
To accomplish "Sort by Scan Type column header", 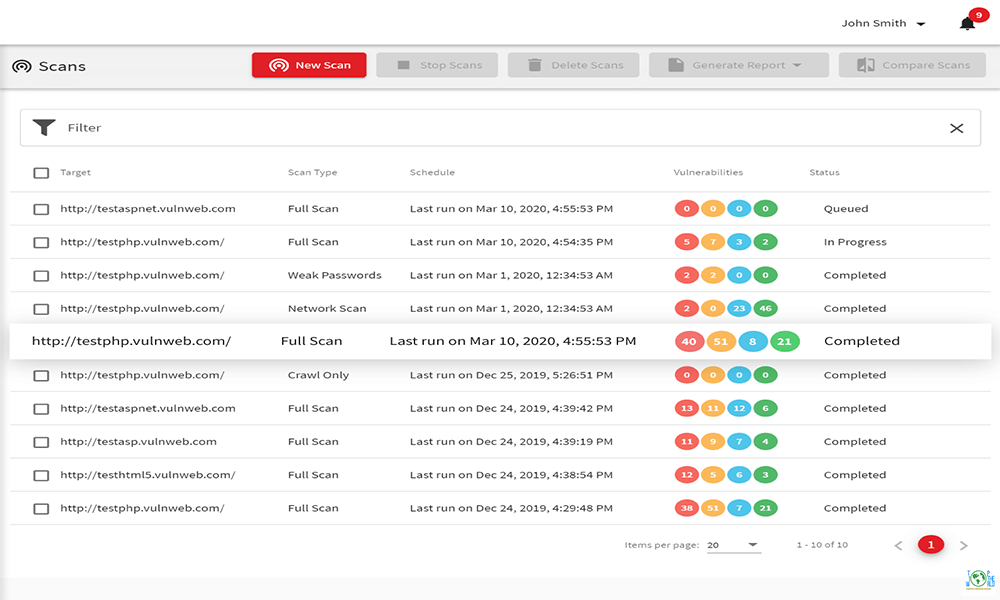I will (312, 172).
